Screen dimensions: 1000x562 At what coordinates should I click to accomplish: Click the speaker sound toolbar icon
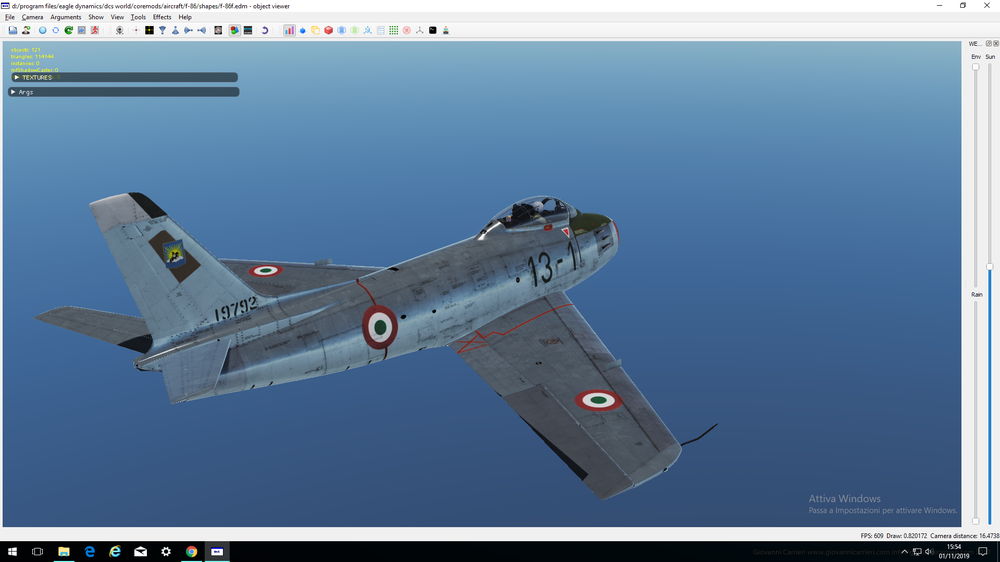(202, 30)
